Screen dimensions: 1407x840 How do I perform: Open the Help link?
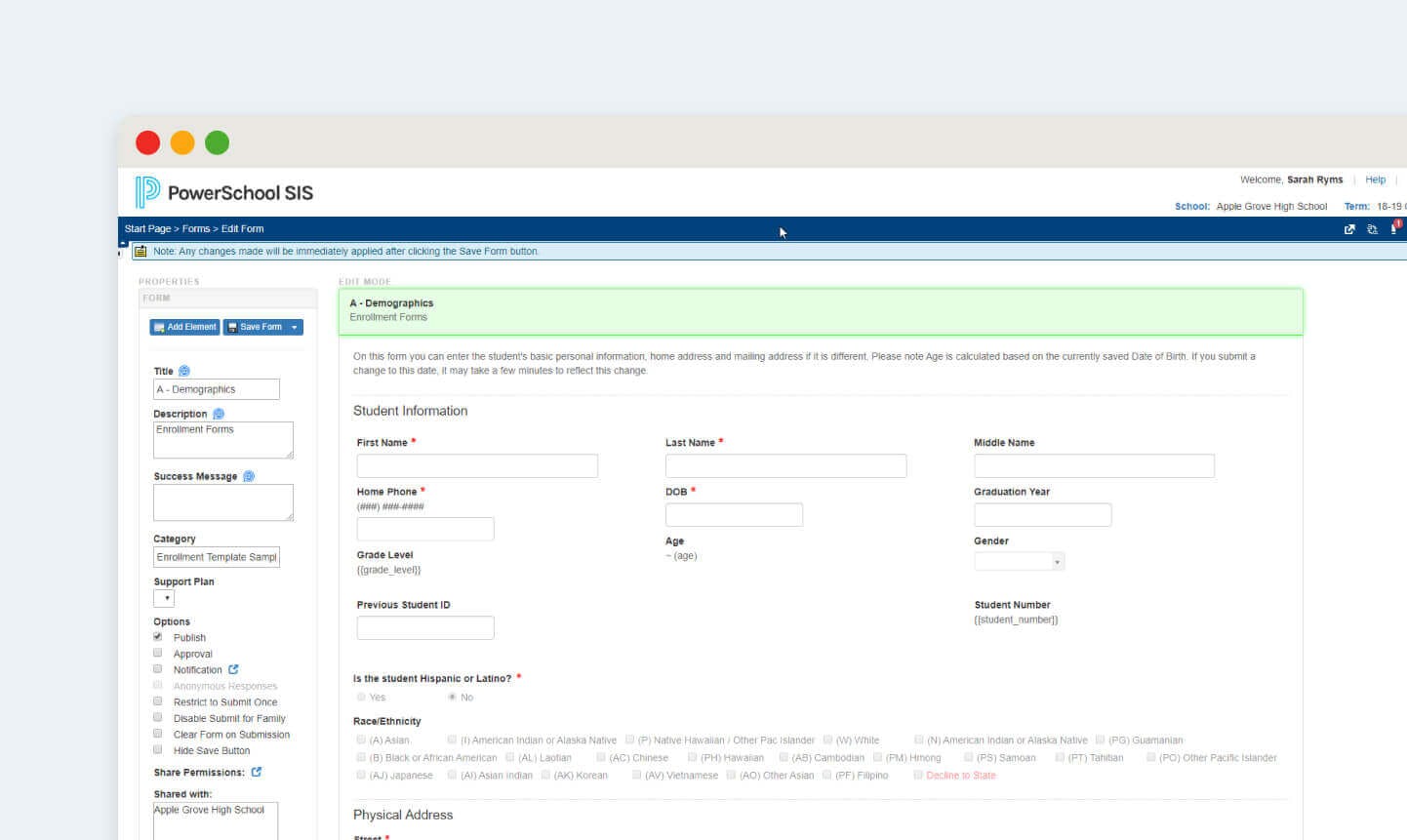pyautogui.click(x=1375, y=180)
